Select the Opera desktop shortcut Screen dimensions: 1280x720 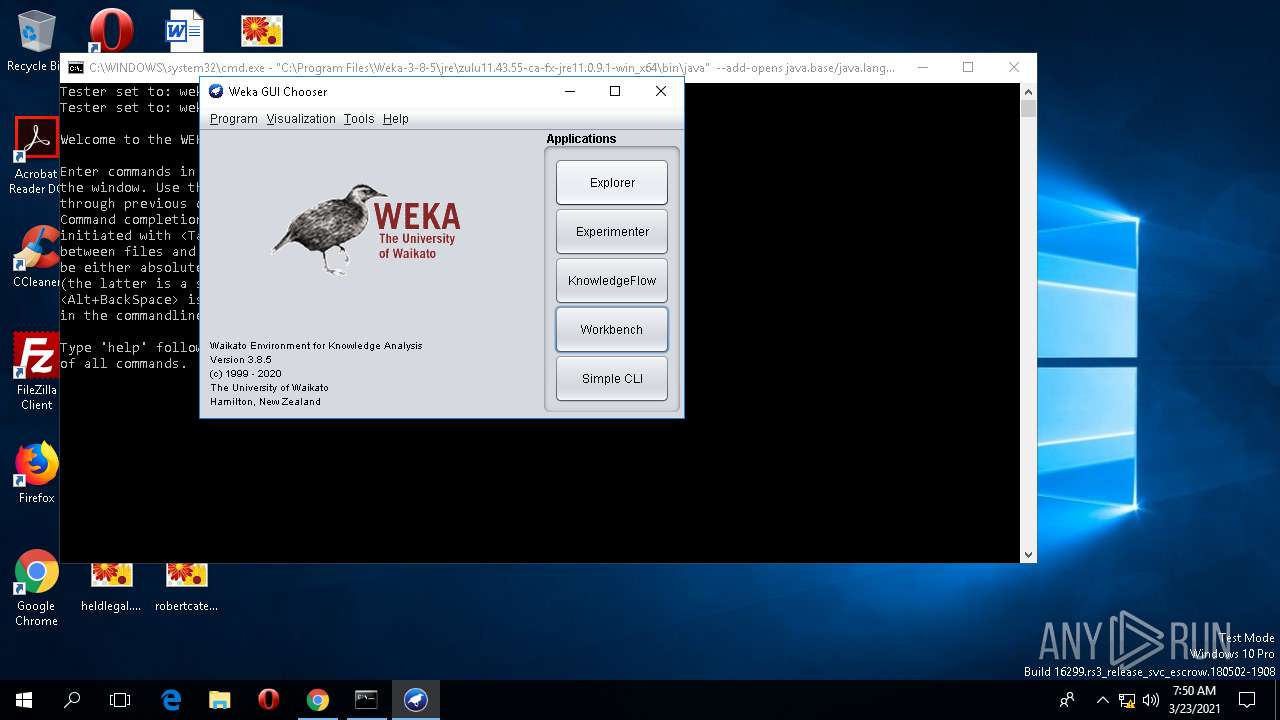(111, 30)
